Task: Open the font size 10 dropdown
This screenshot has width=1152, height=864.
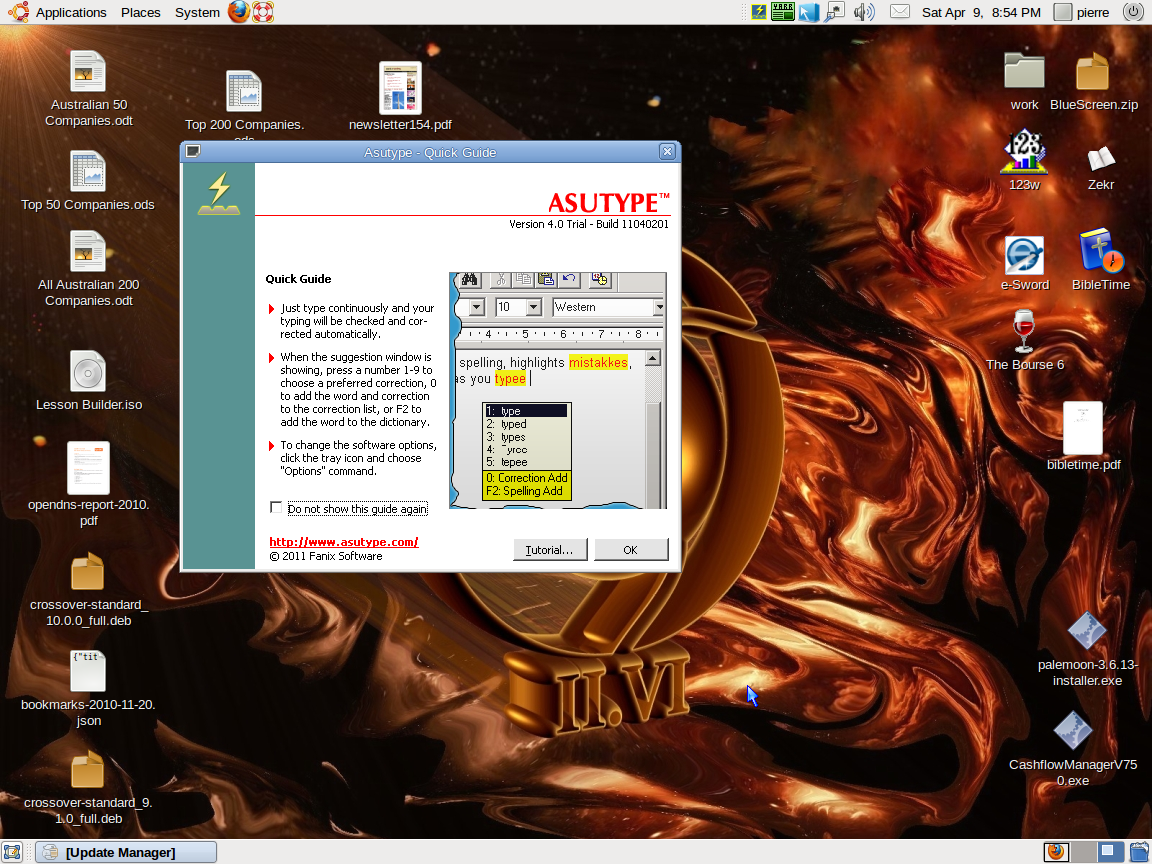Action: tap(533, 306)
